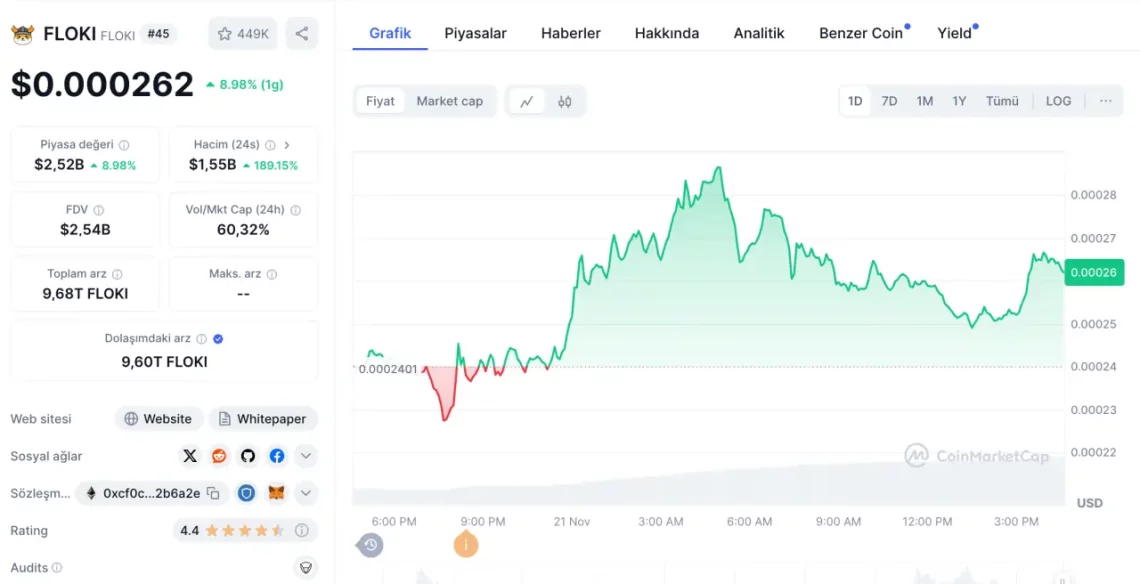Open the Reddit social link
This screenshot has width=1140, height=584.
(x=218, y=456)
